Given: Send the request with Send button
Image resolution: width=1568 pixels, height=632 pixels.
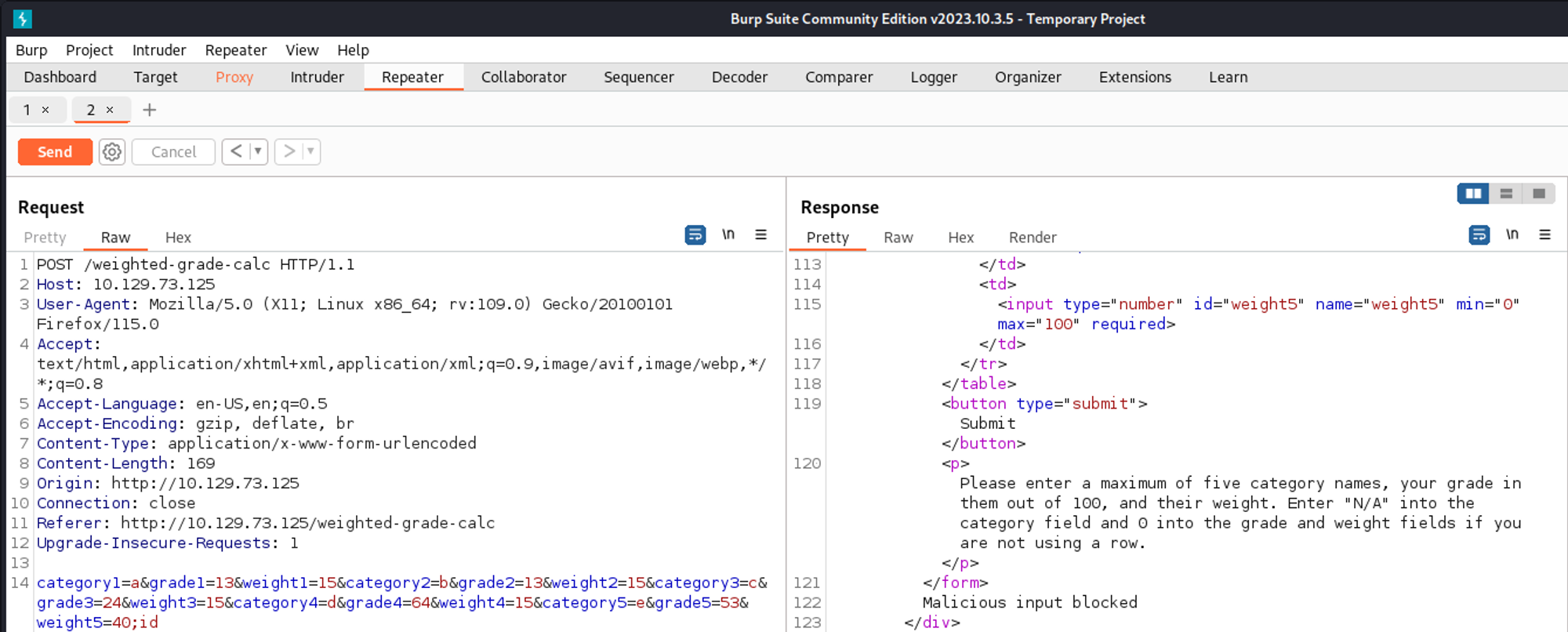Looking at the screenshot, I should (x=55, y=151).
